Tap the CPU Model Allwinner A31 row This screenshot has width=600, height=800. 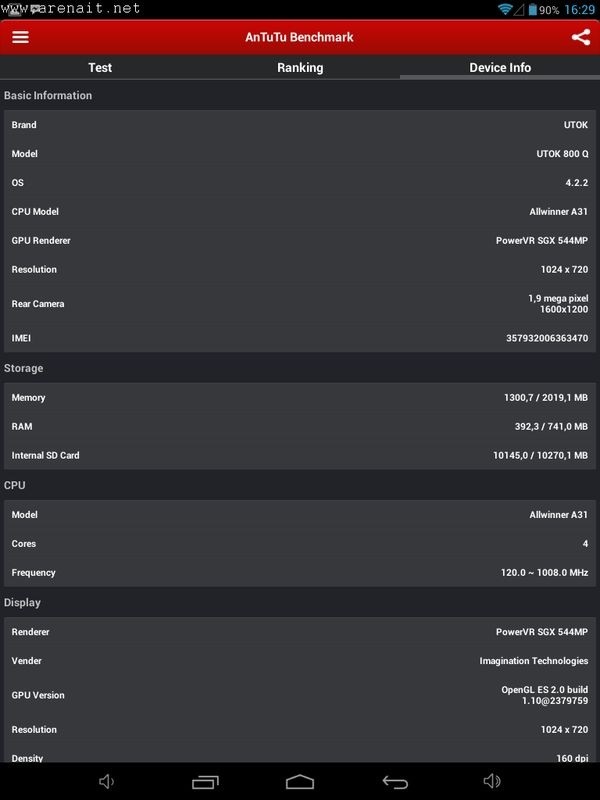pyautogui.click(x=300, y=212)
